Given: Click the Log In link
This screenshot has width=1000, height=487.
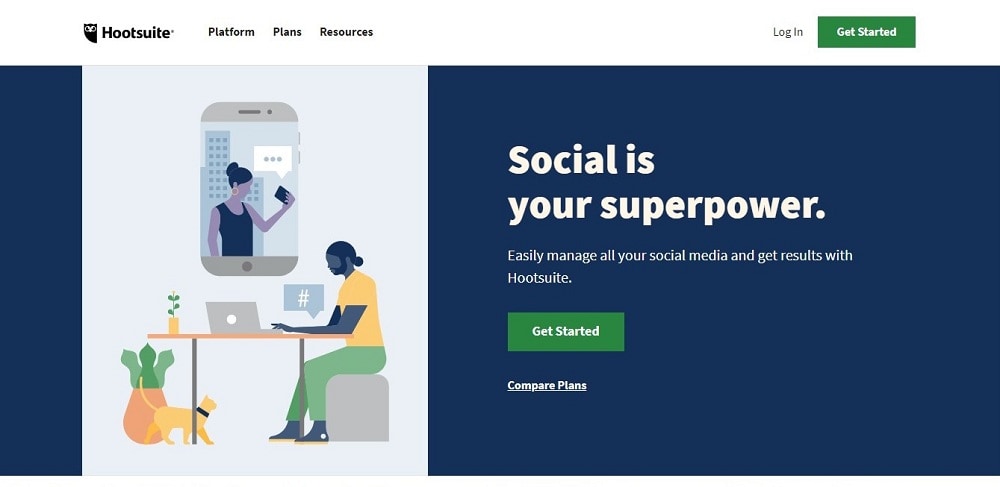Looking at the screenshot, I should [787, 32].
